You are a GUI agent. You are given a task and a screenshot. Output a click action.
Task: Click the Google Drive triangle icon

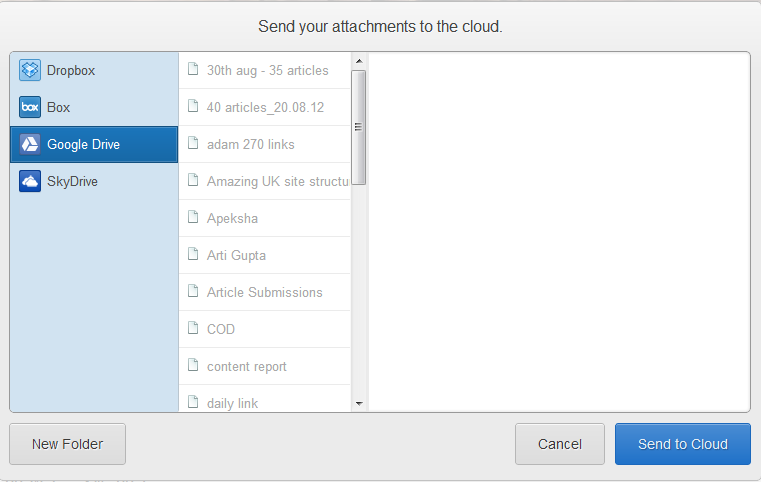click(30, 145)
